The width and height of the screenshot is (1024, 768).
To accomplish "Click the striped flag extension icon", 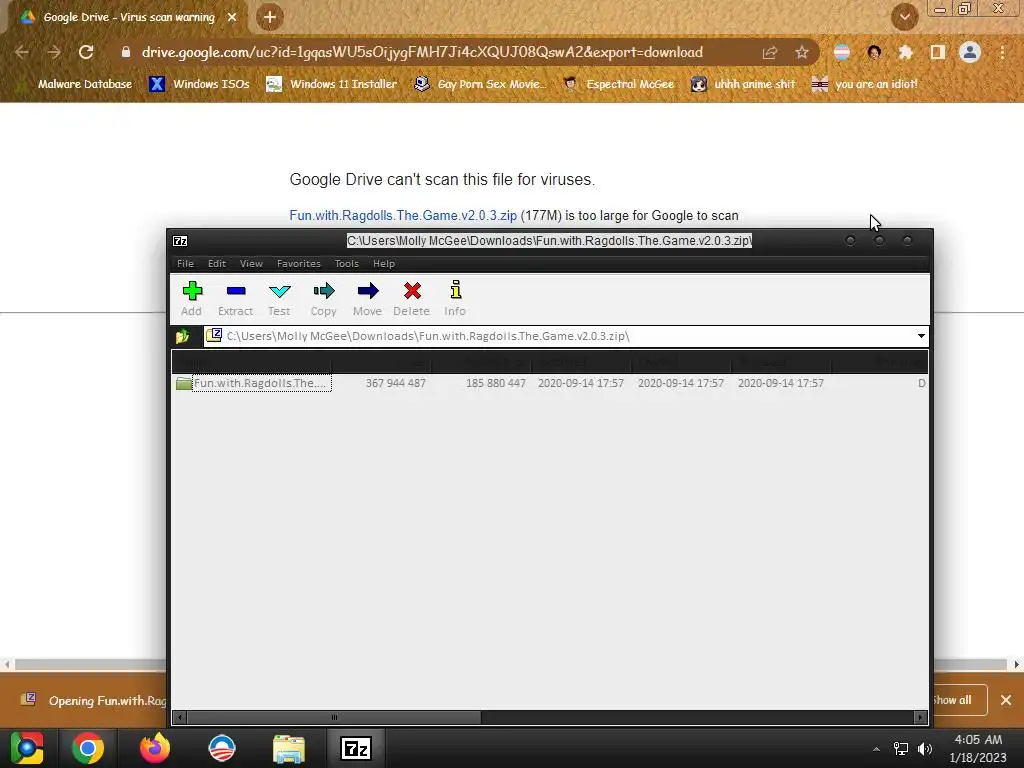I will pos(842,52).
